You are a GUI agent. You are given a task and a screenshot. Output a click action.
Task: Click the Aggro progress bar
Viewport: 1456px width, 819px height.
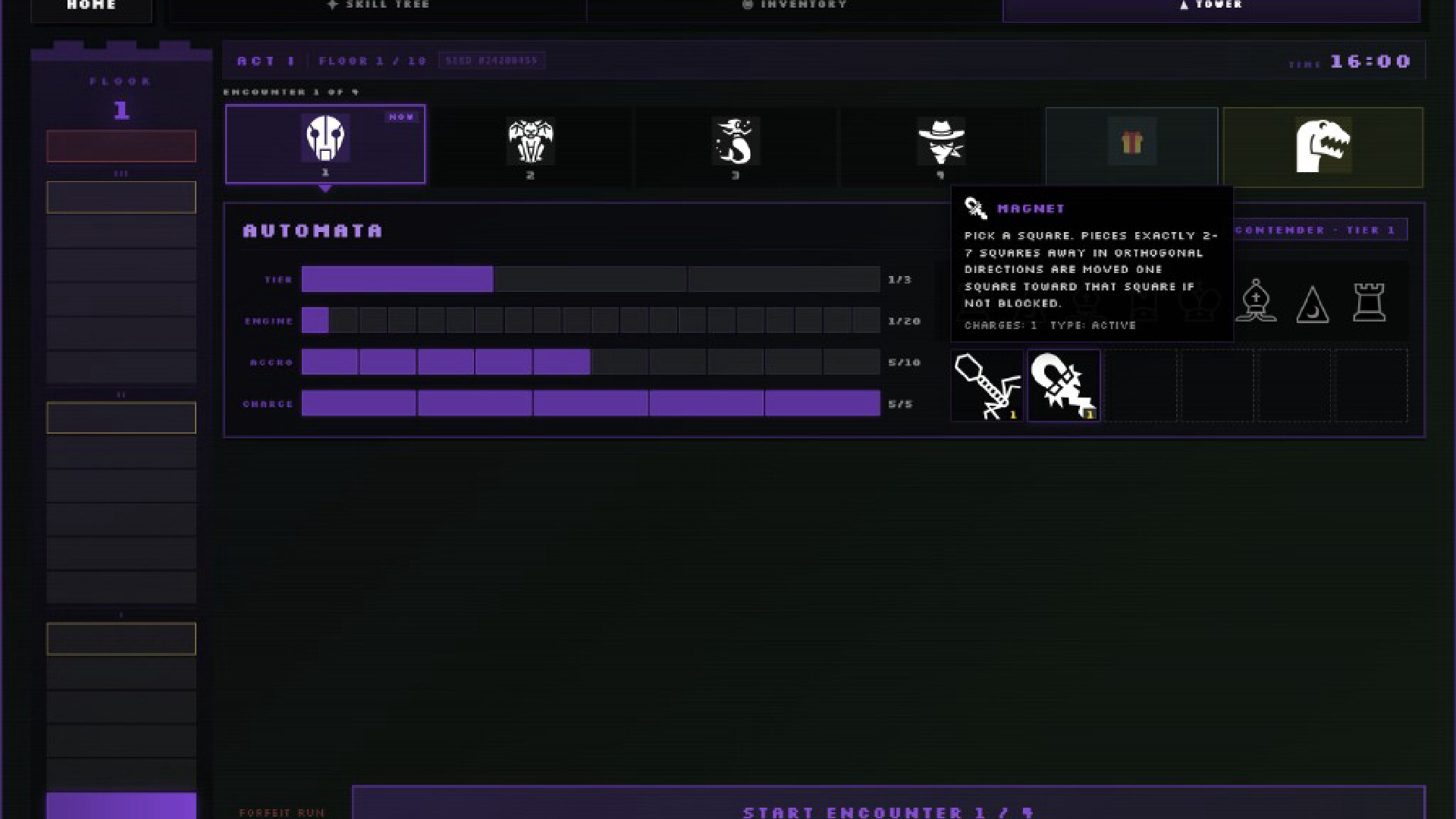click(x=591, y=362)
